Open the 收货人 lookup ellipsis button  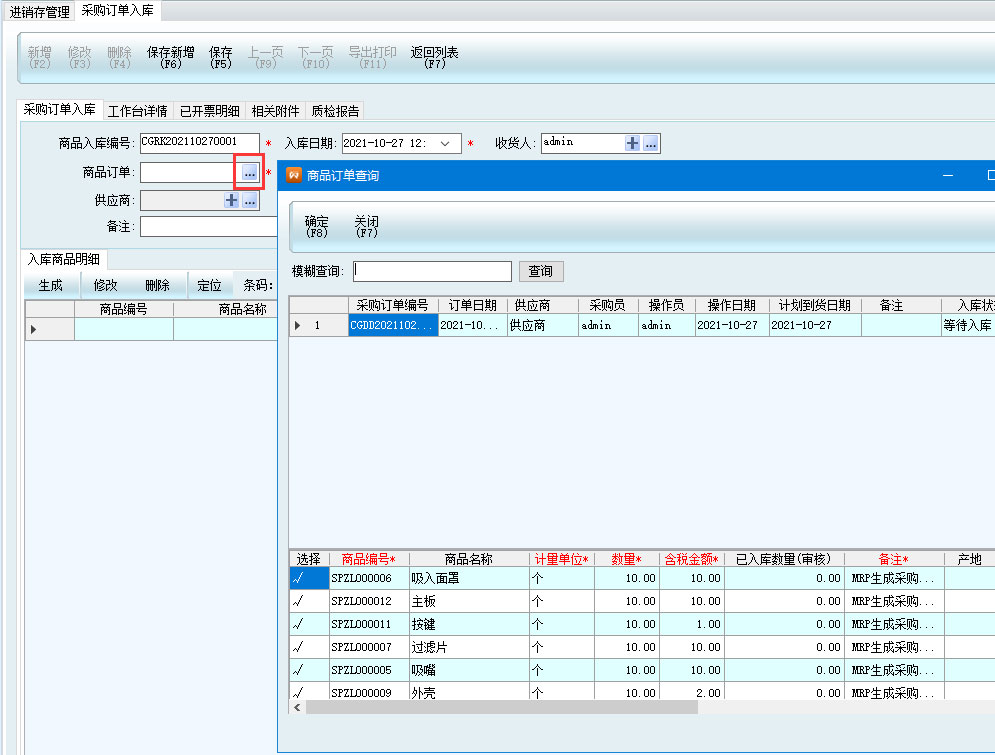650,143
